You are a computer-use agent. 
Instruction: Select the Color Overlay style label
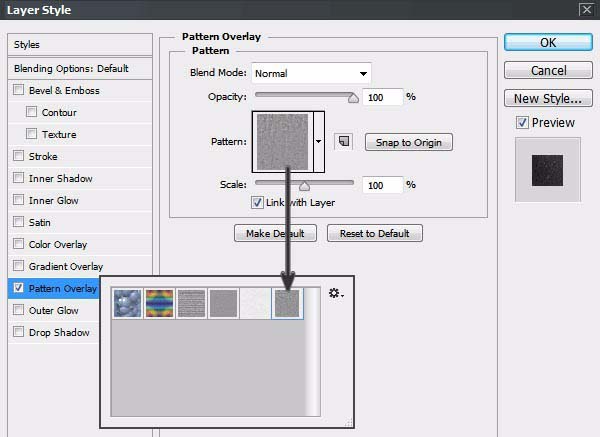pyautogui.click(x=58, y=244)
